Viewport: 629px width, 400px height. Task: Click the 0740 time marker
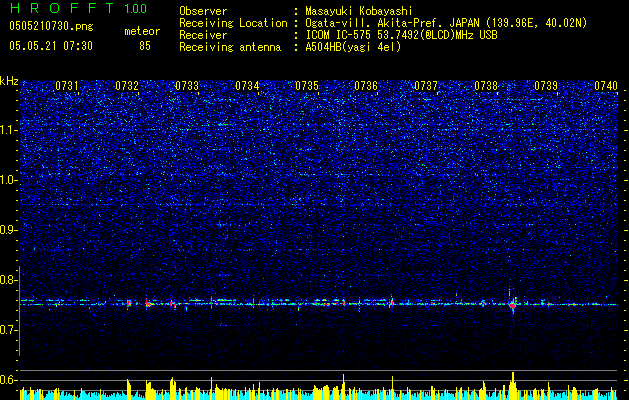coord(606,85)
